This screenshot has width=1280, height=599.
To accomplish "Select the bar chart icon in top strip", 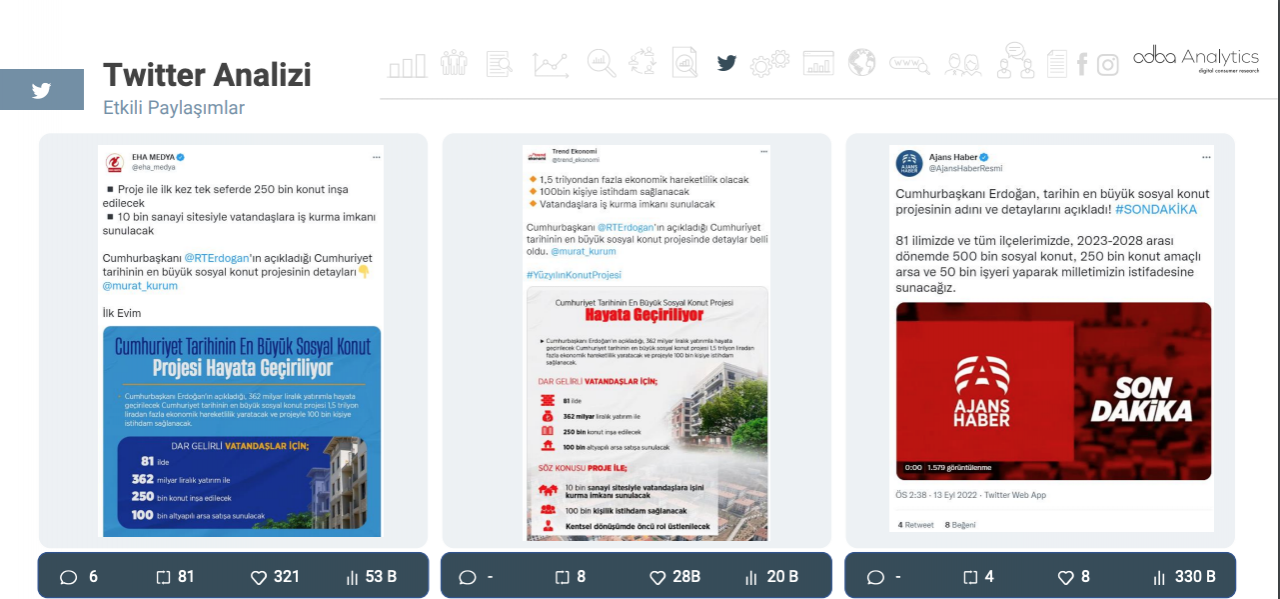I will click(x=407, y=65).
